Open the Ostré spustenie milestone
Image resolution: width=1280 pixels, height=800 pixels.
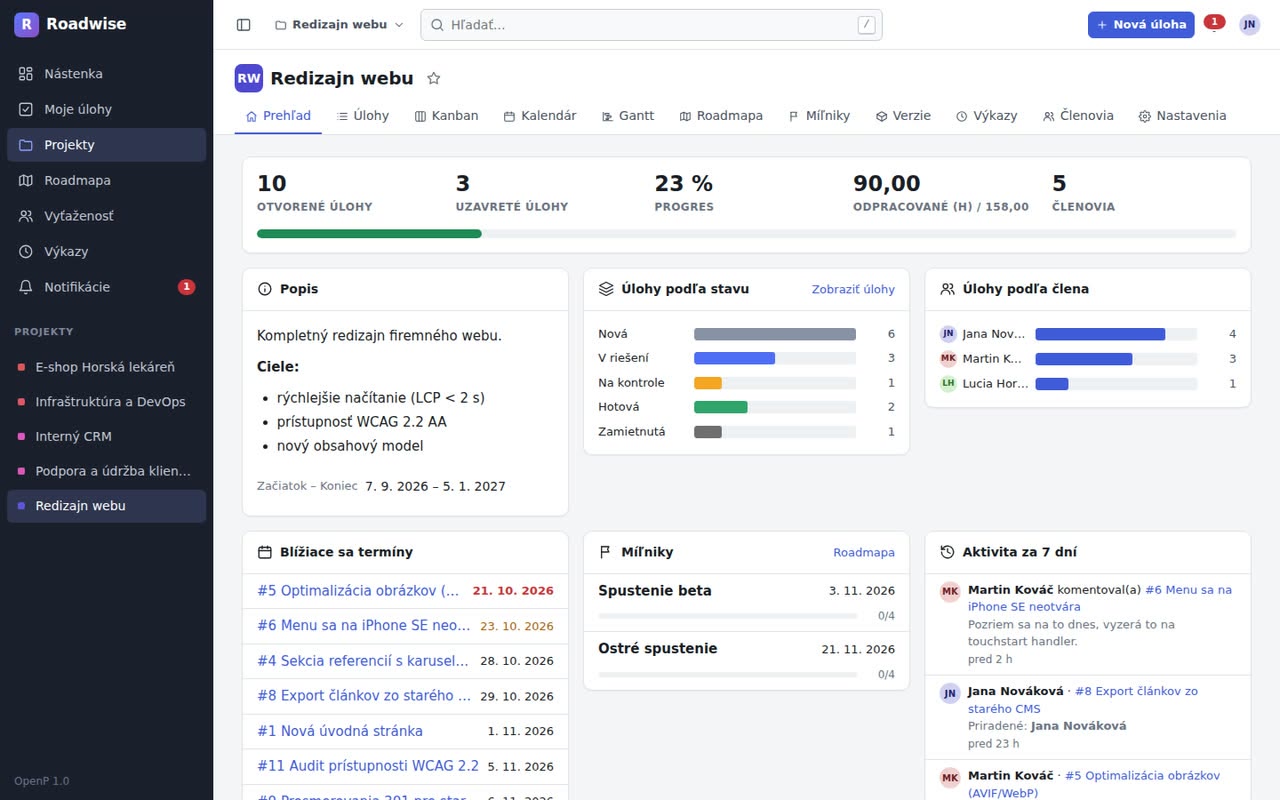(658, 649)
